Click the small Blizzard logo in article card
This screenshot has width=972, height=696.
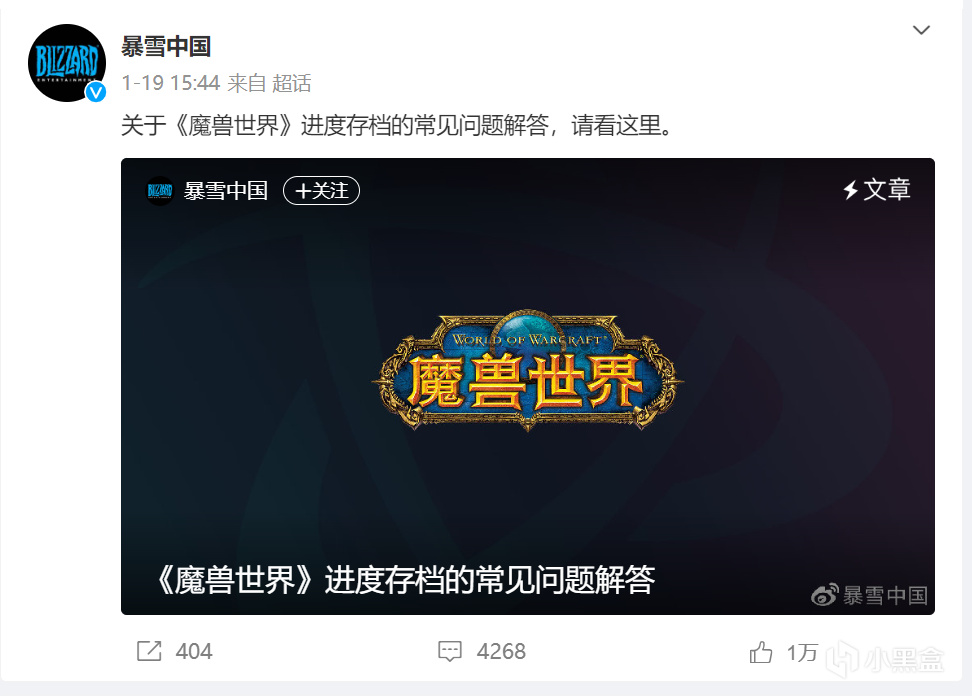click(159, 190)
